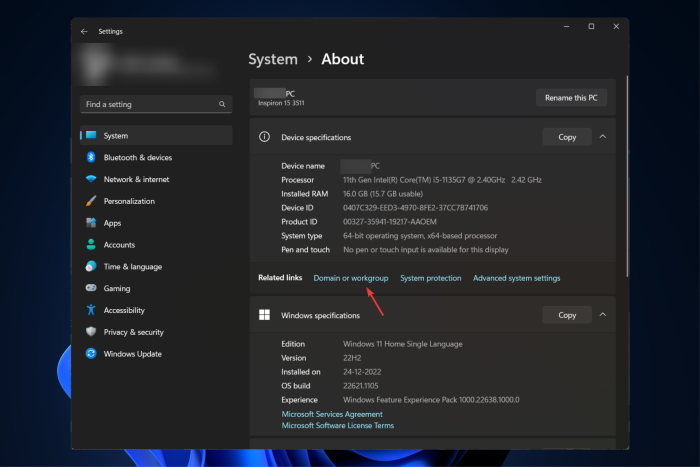Screen dimensions: 700x467
Task: Copy the Device specifications
Action: [x=567, y=137]
